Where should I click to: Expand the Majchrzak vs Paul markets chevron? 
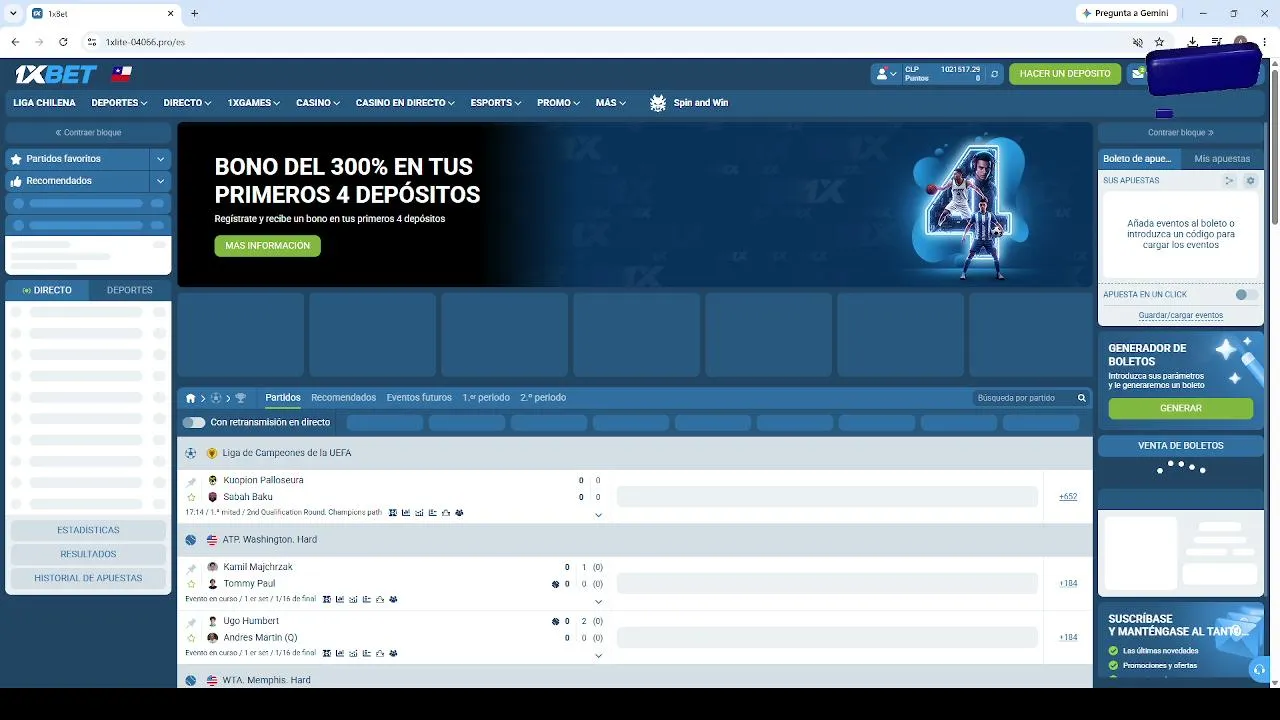click(x=598, y=601)
